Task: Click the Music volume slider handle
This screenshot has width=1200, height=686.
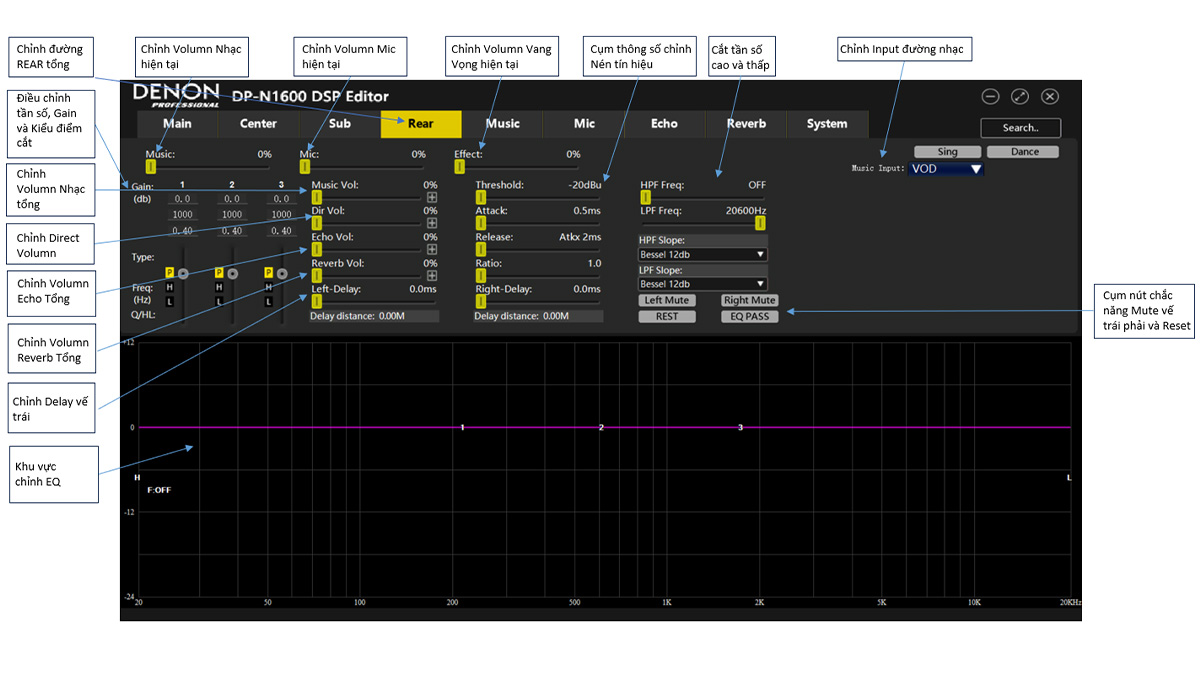Action: [x=151, y=167]
